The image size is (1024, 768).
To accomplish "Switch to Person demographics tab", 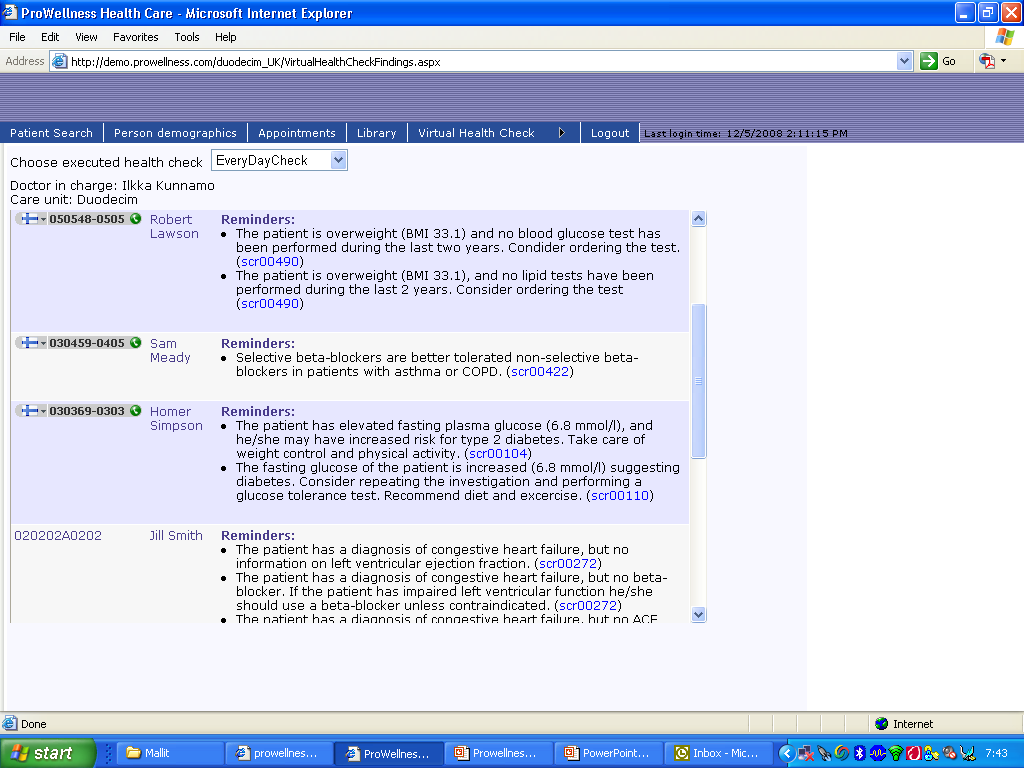I will [175, 133].
